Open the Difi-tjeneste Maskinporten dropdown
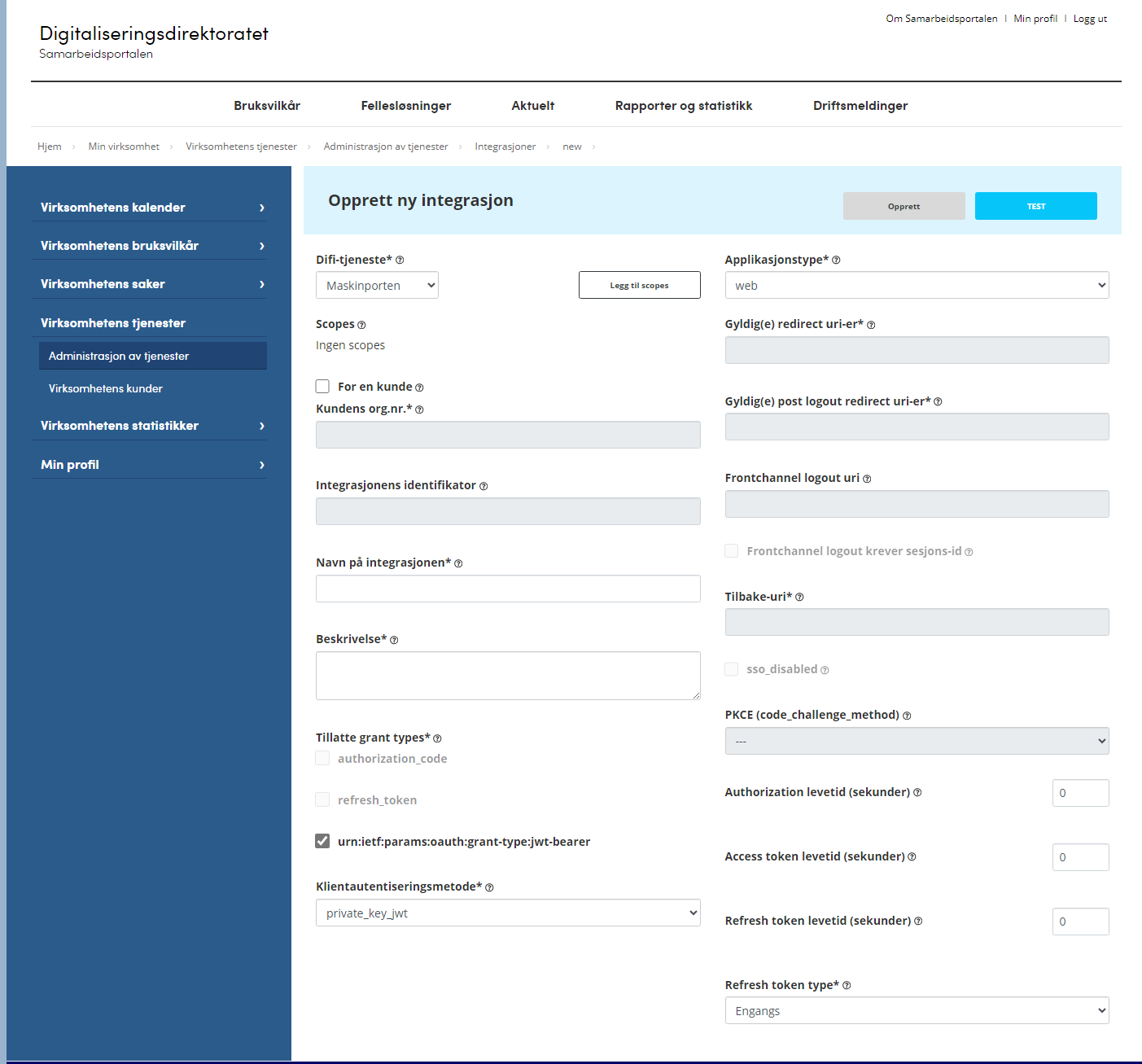 (377, 286)
